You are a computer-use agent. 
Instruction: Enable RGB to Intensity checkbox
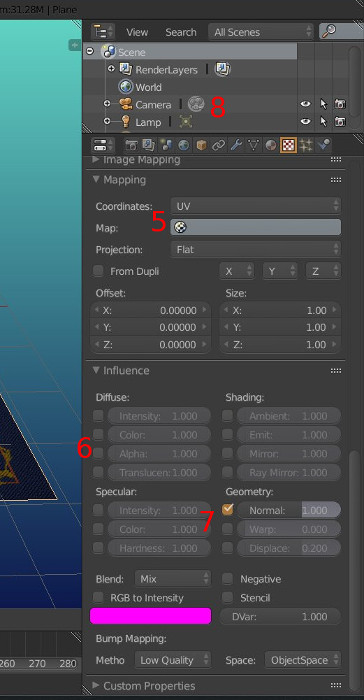[98, 597]
